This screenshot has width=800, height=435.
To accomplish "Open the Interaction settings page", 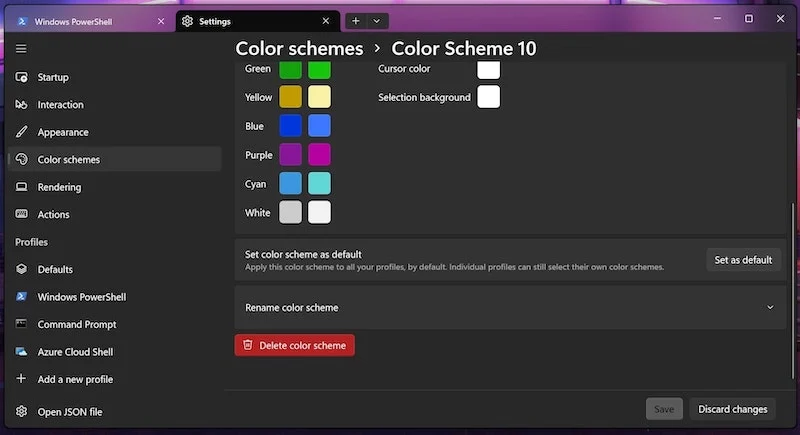I will (x=115, y=105).
